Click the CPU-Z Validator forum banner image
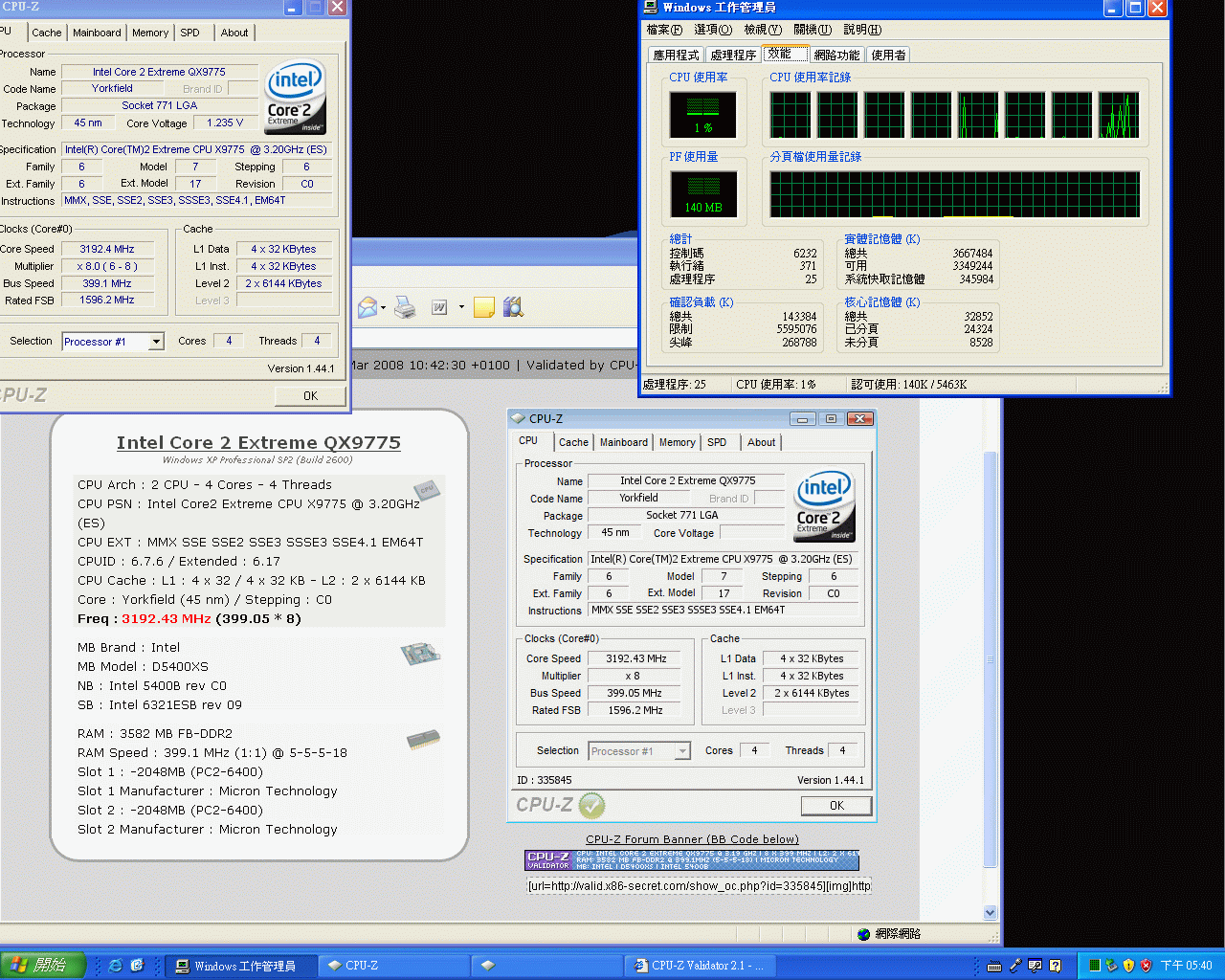Image resolution: width=1225 pixels, height=980 pixels. pos(692,860)
